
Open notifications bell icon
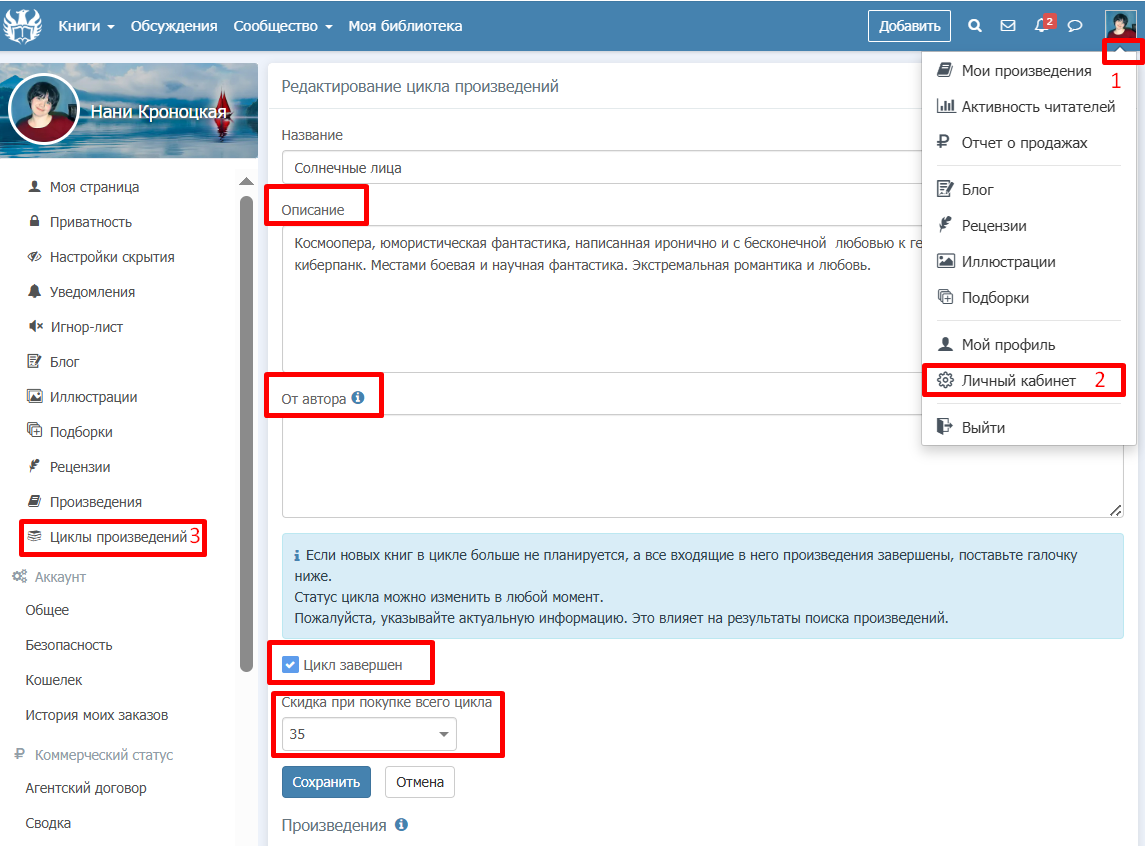(1042, 26)
